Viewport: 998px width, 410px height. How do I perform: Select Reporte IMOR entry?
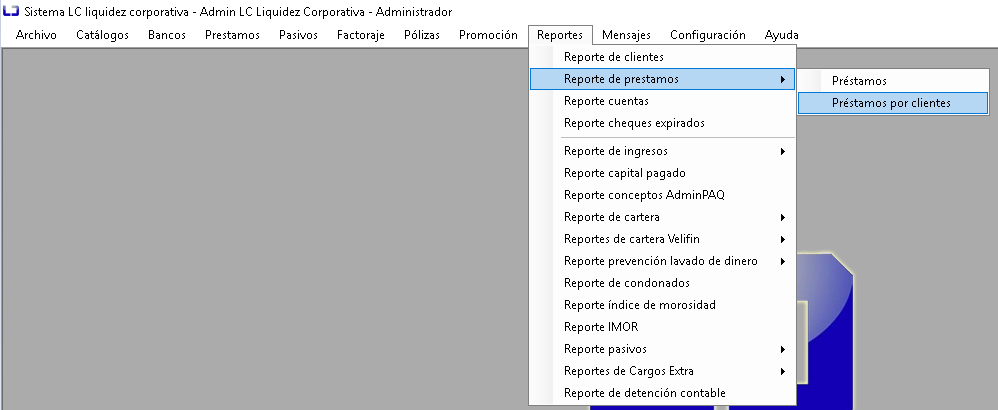(x=663, y=327)
